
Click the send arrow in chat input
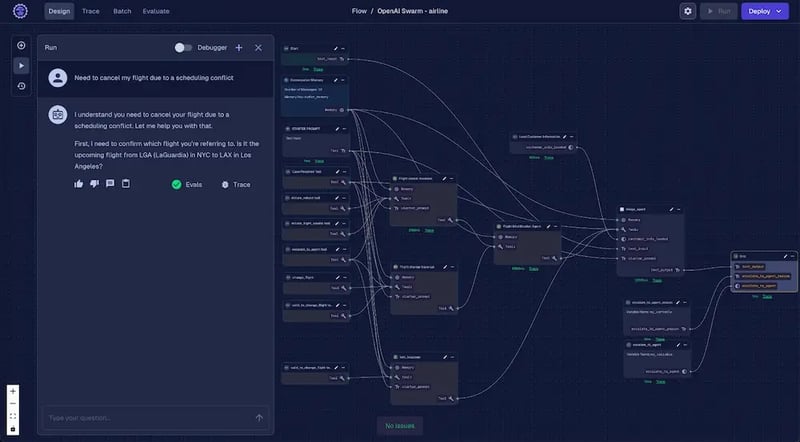coord(259,418)
